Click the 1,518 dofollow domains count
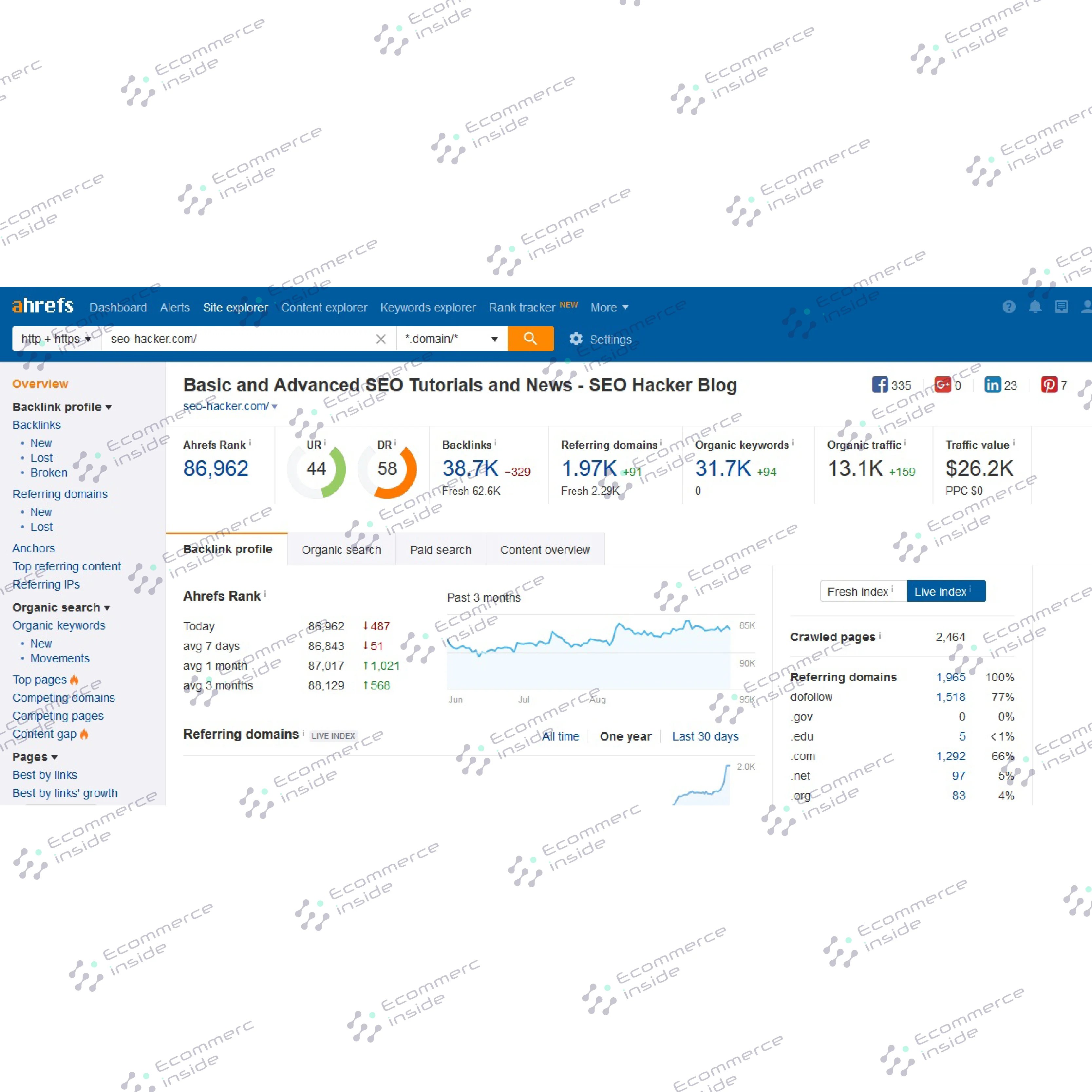This screenshot has height=1092, width=1092. click(x=951, y=697)
